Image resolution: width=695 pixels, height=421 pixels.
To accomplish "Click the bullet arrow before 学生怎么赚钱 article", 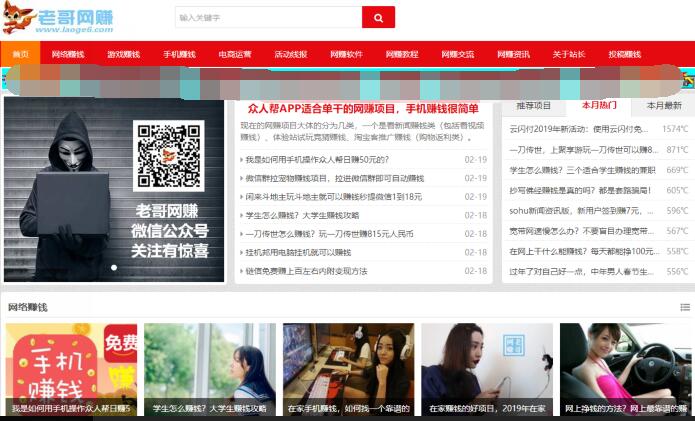I will (x=242, y=216).
